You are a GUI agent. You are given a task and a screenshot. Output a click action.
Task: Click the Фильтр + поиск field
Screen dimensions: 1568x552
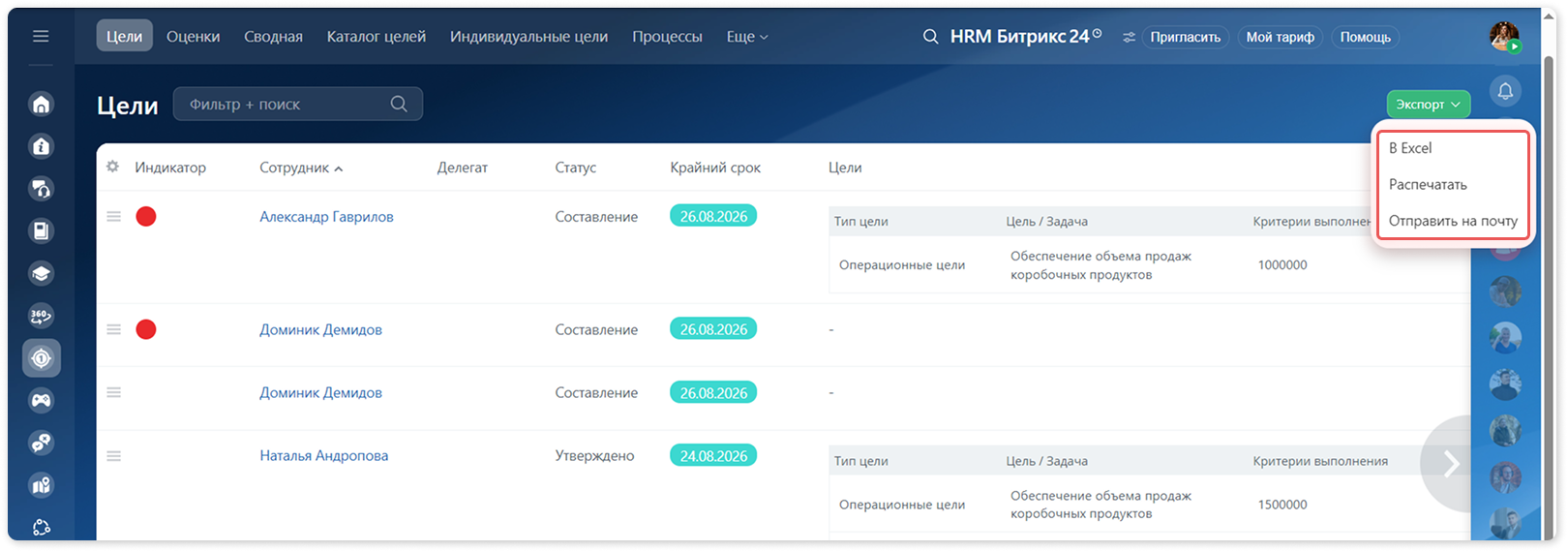[298, 104]
